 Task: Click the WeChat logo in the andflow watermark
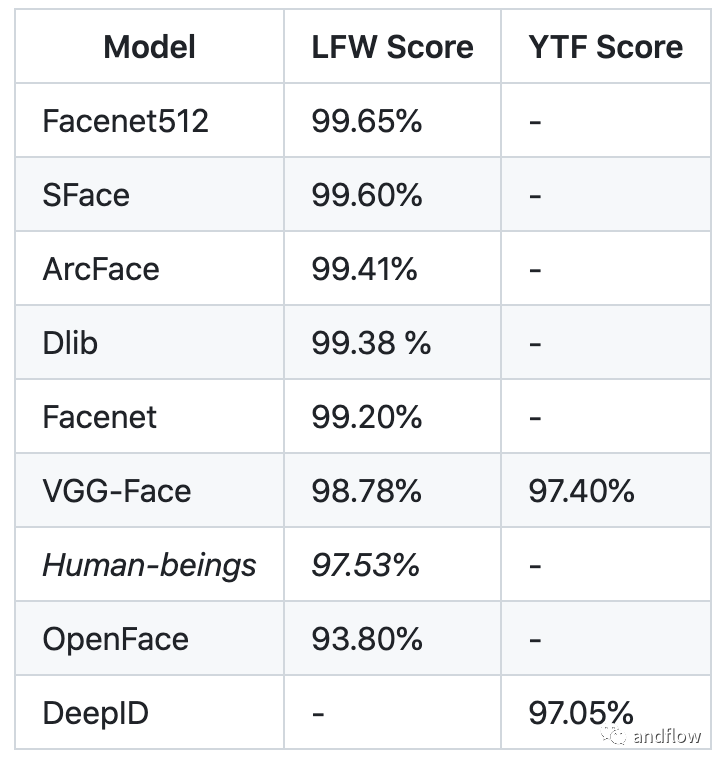point(613,735)
